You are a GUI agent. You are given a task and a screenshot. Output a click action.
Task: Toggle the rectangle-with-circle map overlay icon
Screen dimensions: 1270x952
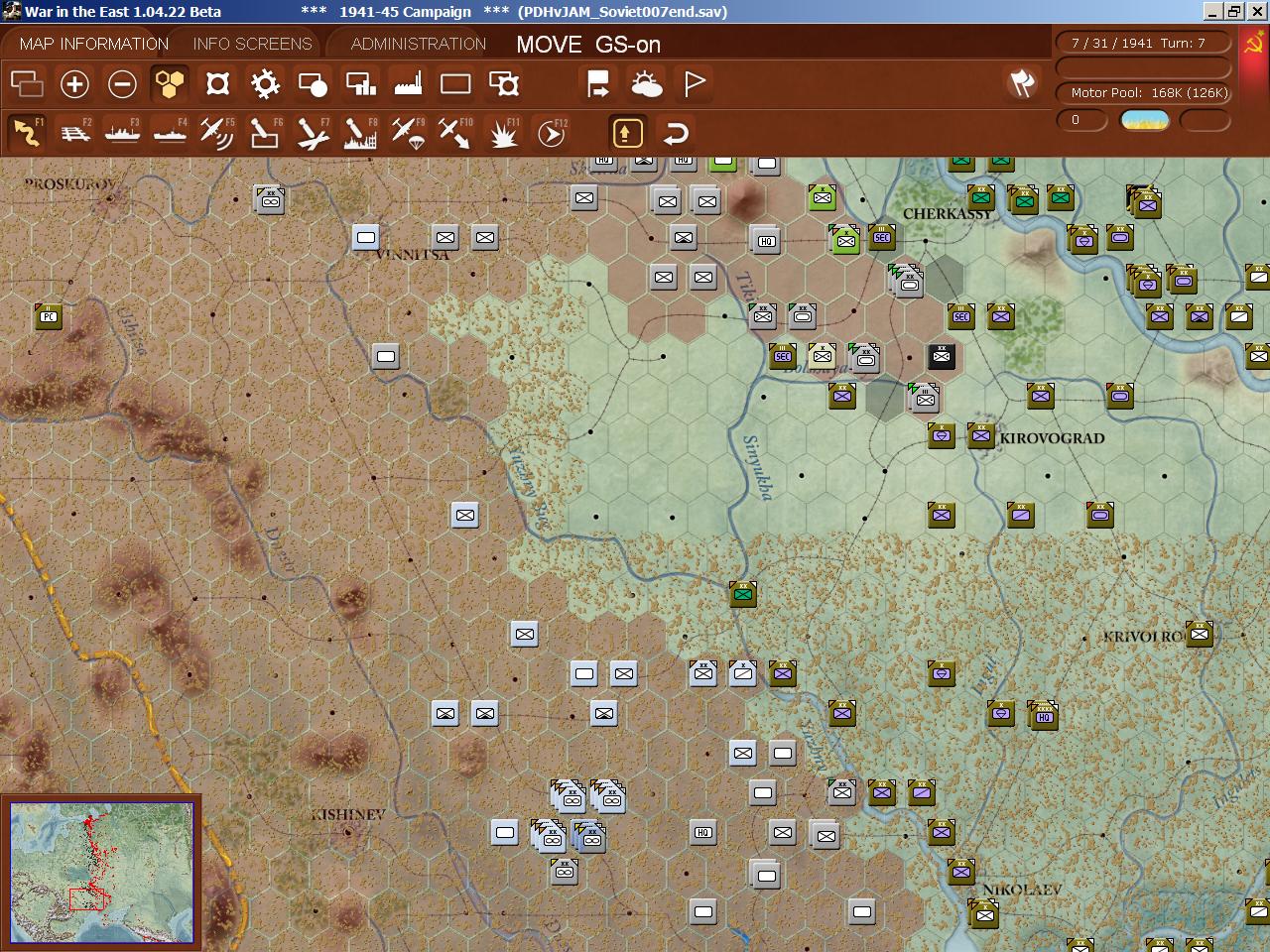313,84
